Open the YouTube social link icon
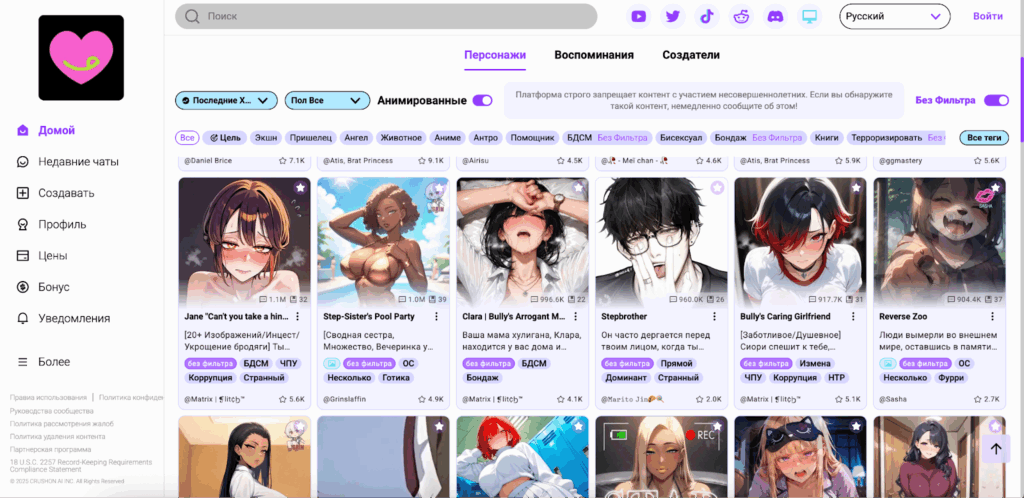Viewport: 1024px width, 498px height. point(639,16)
